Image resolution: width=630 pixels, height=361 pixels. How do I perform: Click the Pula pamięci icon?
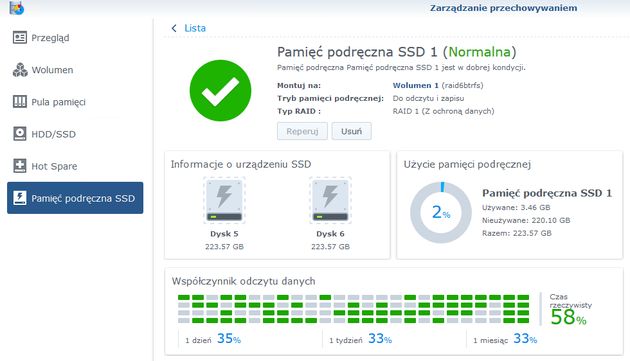[x=20, y=102]
